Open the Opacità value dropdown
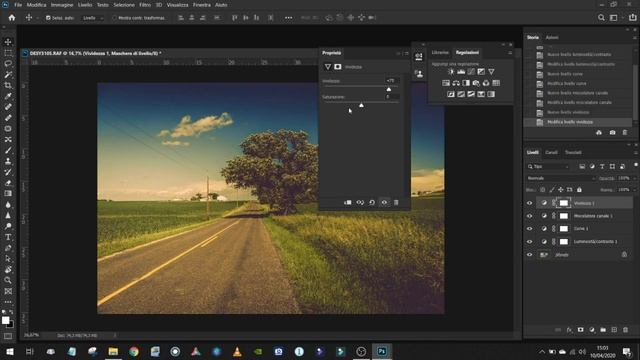This screenshot has height=360, width=640. 634,178
